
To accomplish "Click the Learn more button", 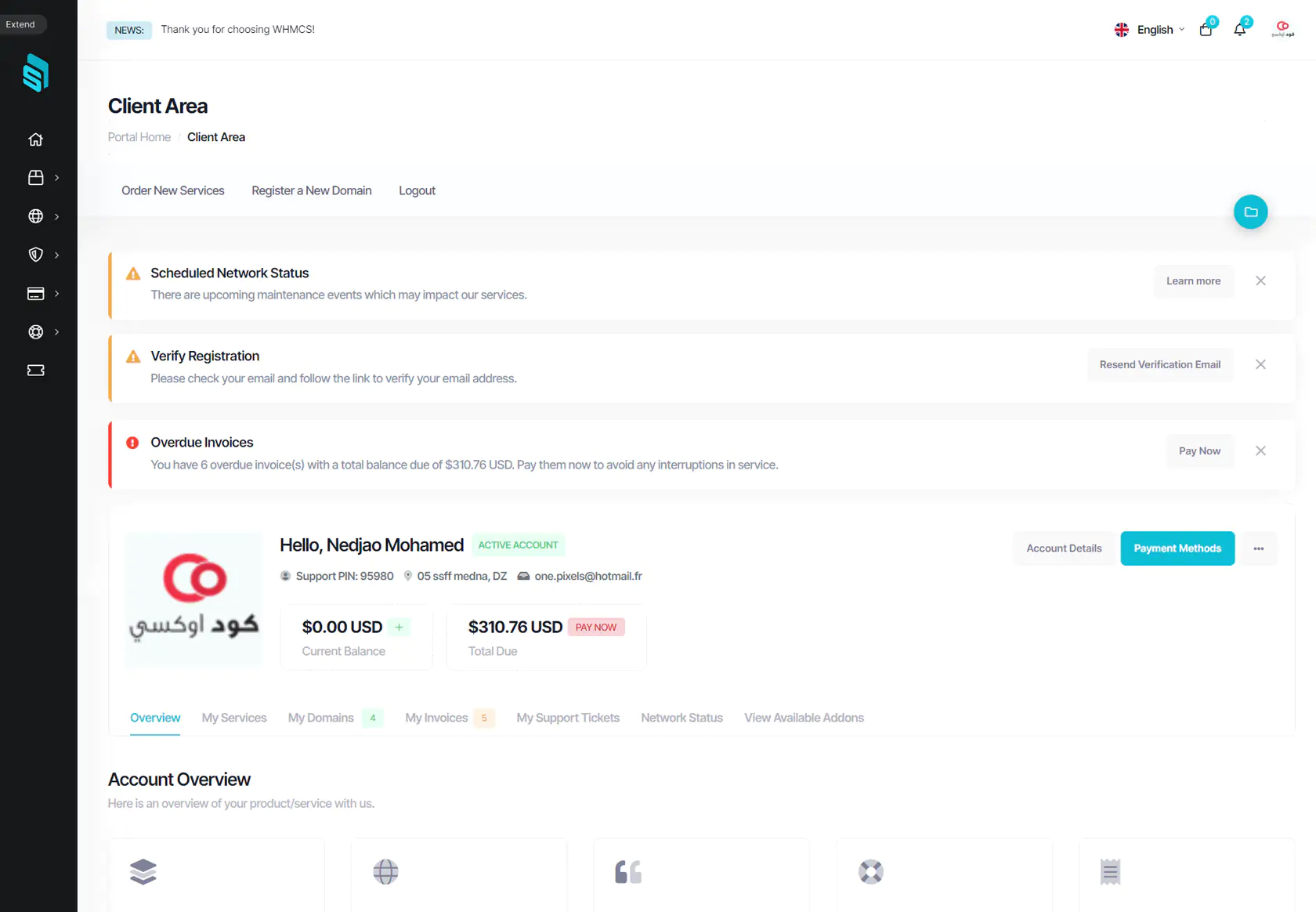I will point(1193,281).
